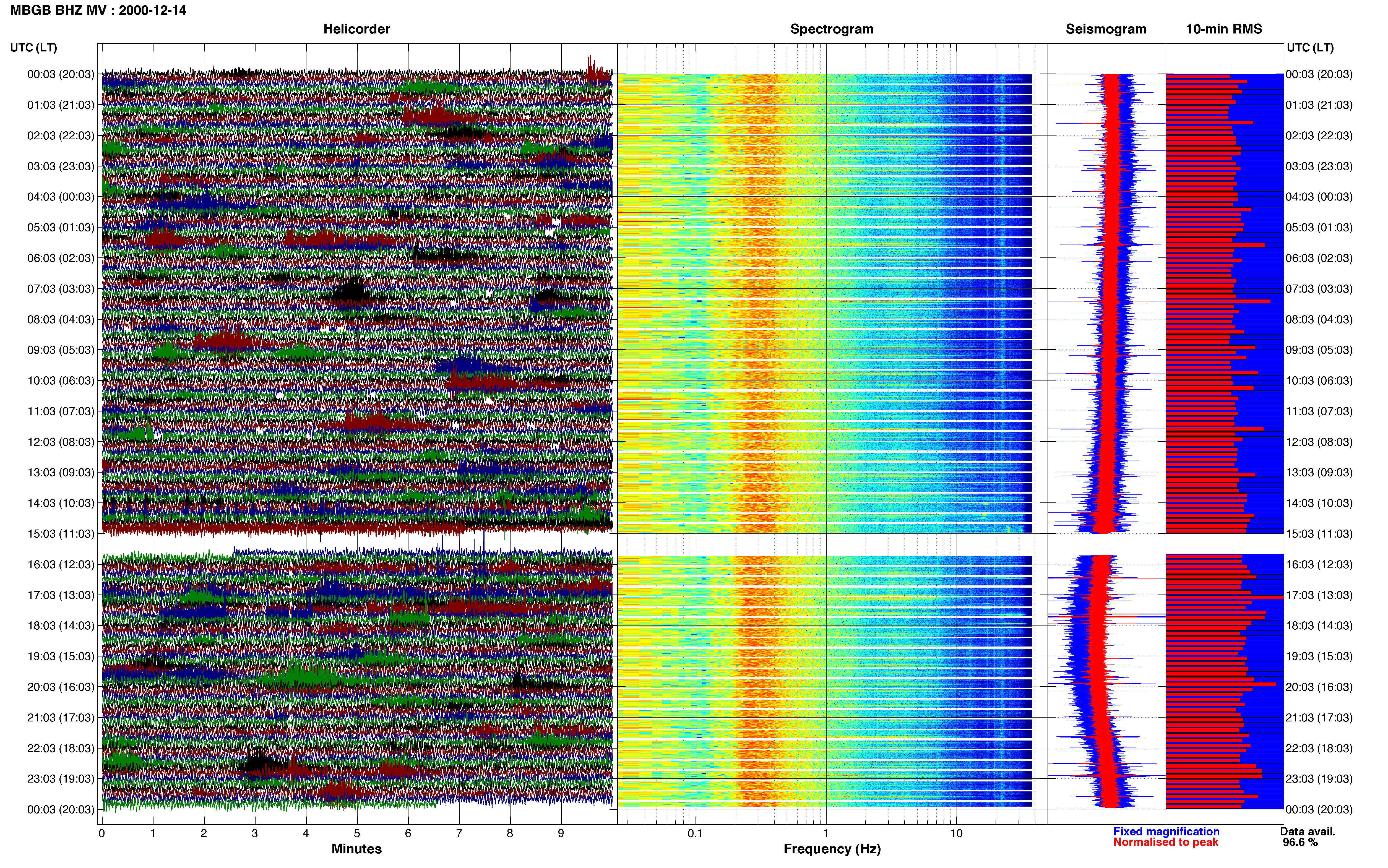Click the right-side '20:03 (16:03)' time label
Viewport: 1388px width, 868px height.
(1319, 687)
